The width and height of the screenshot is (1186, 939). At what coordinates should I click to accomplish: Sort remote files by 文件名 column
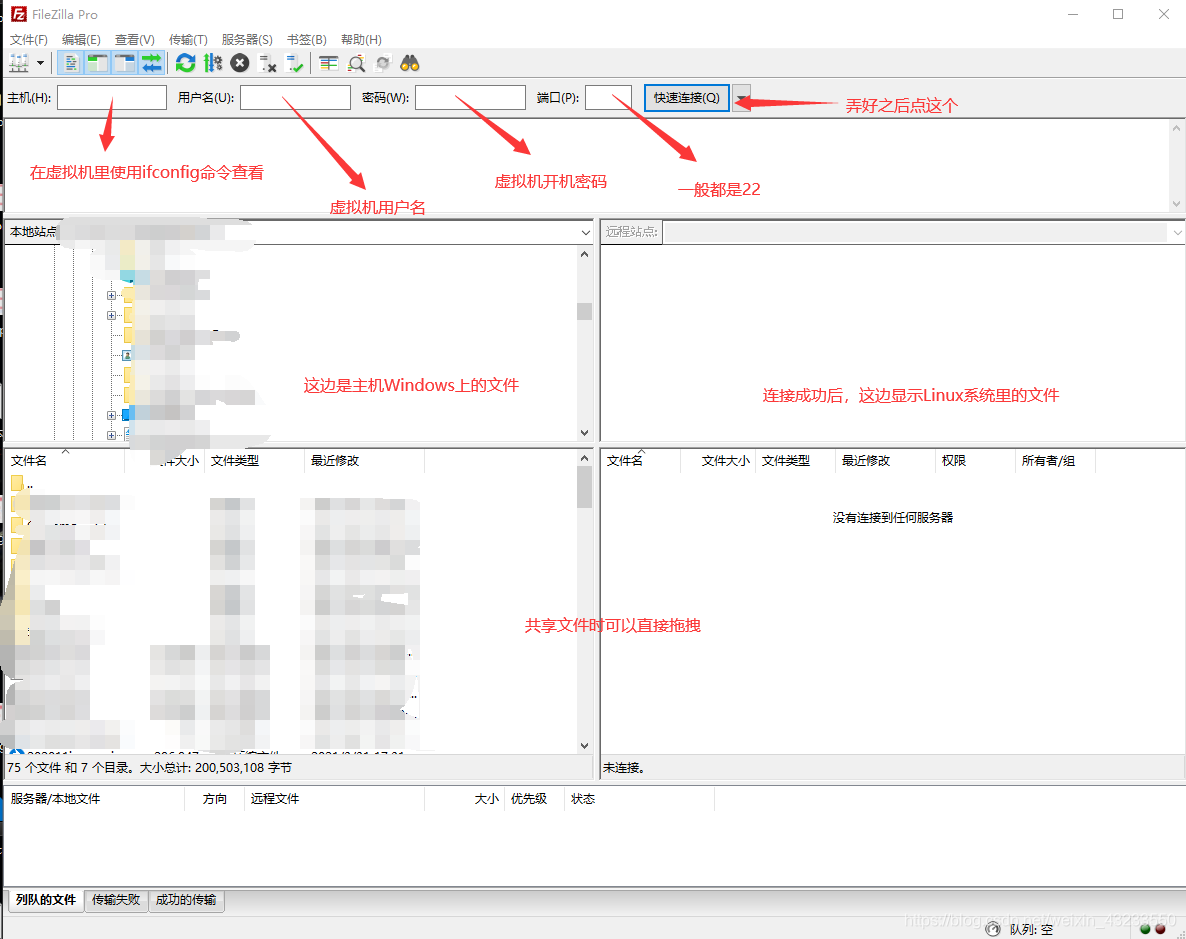(641, 460)
